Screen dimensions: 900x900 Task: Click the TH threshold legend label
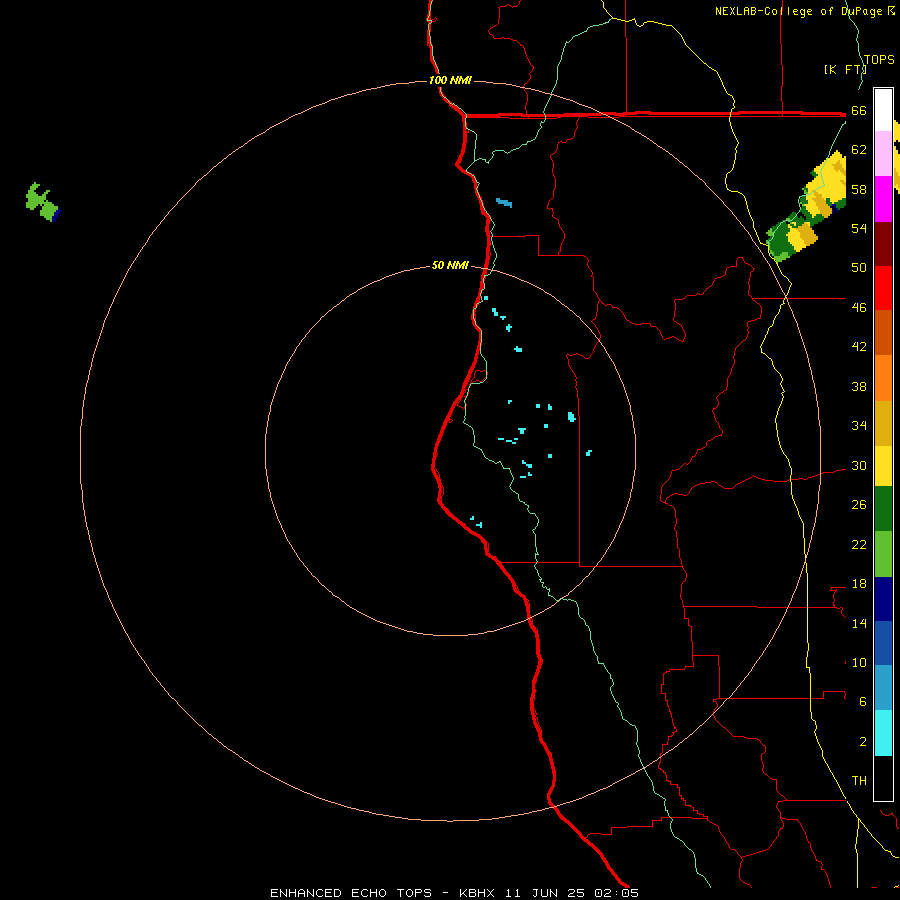click(x=859, y=780)
